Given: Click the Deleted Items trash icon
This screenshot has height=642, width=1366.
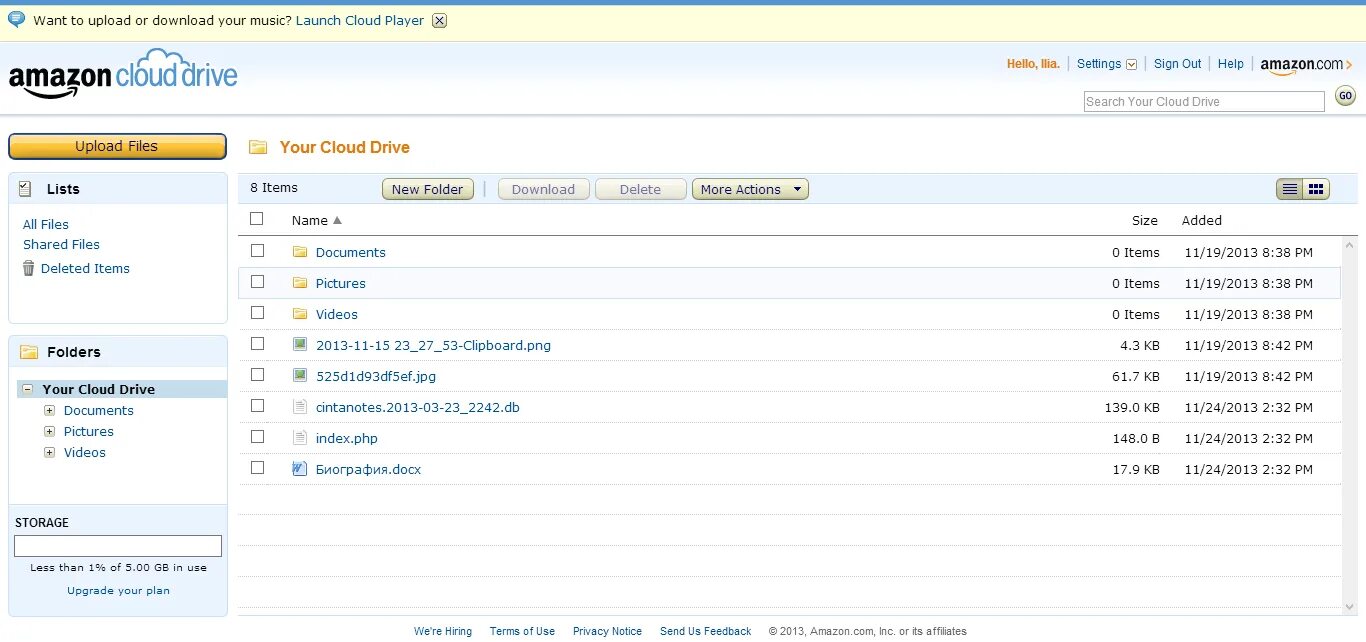Looking at the screenshot, I should (x=29, y=268).
